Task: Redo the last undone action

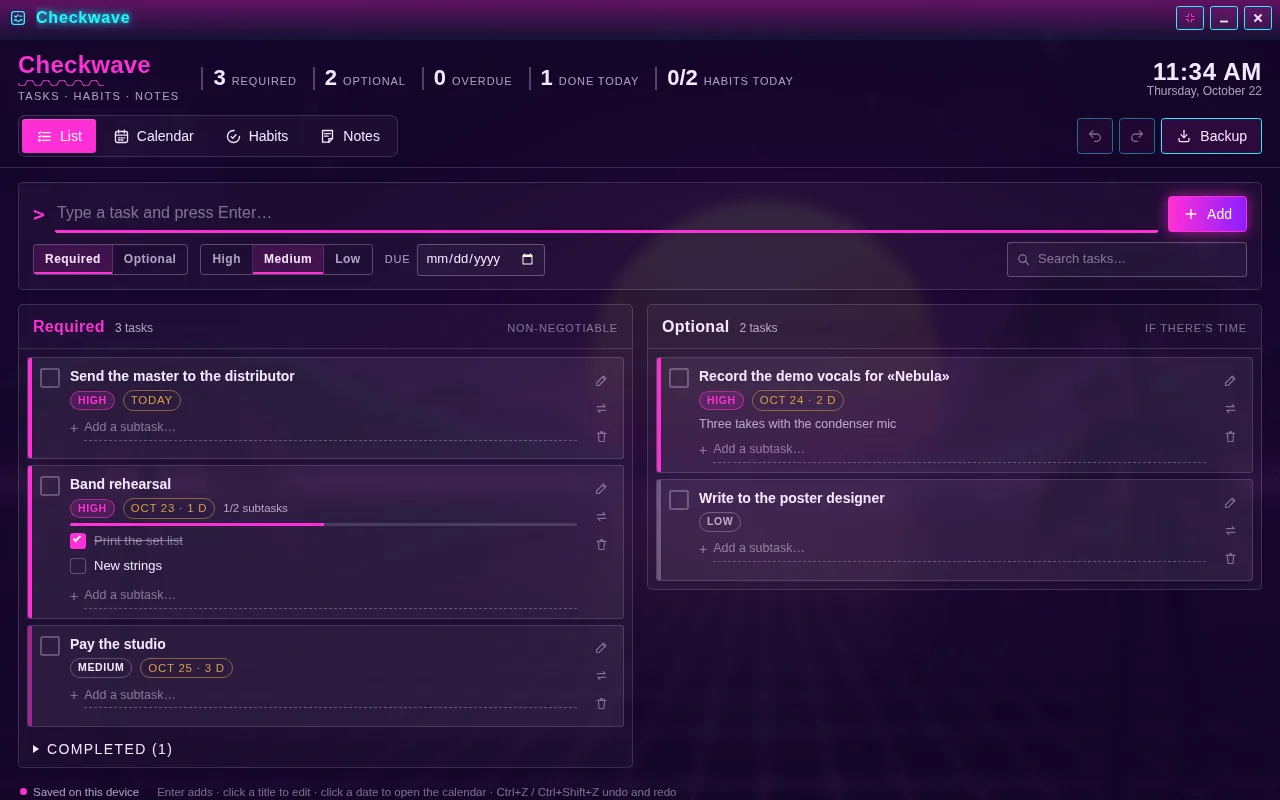Action: (x=1137, y=136)
